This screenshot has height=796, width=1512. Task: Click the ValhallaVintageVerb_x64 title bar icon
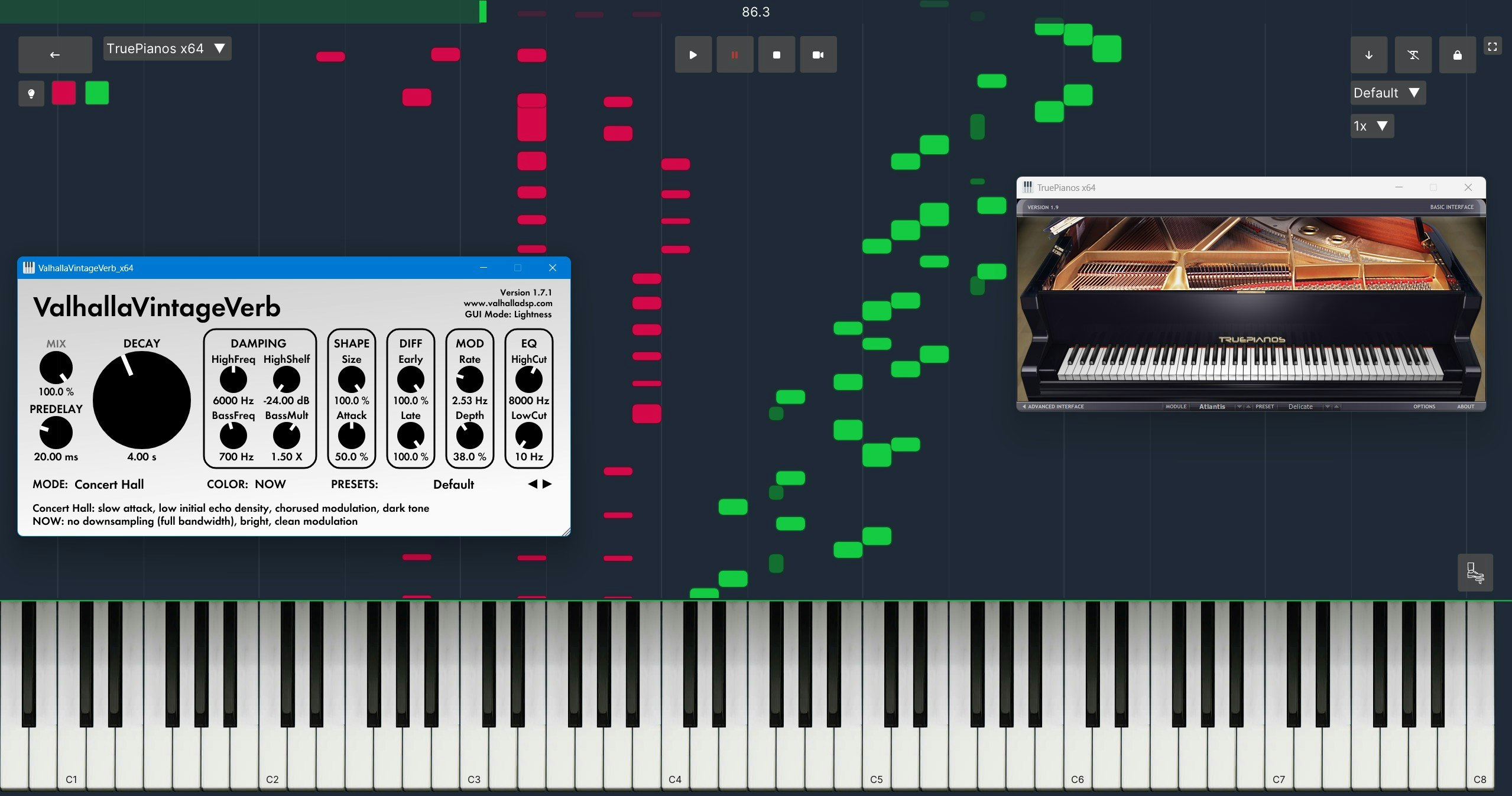[x=29, y=268]
